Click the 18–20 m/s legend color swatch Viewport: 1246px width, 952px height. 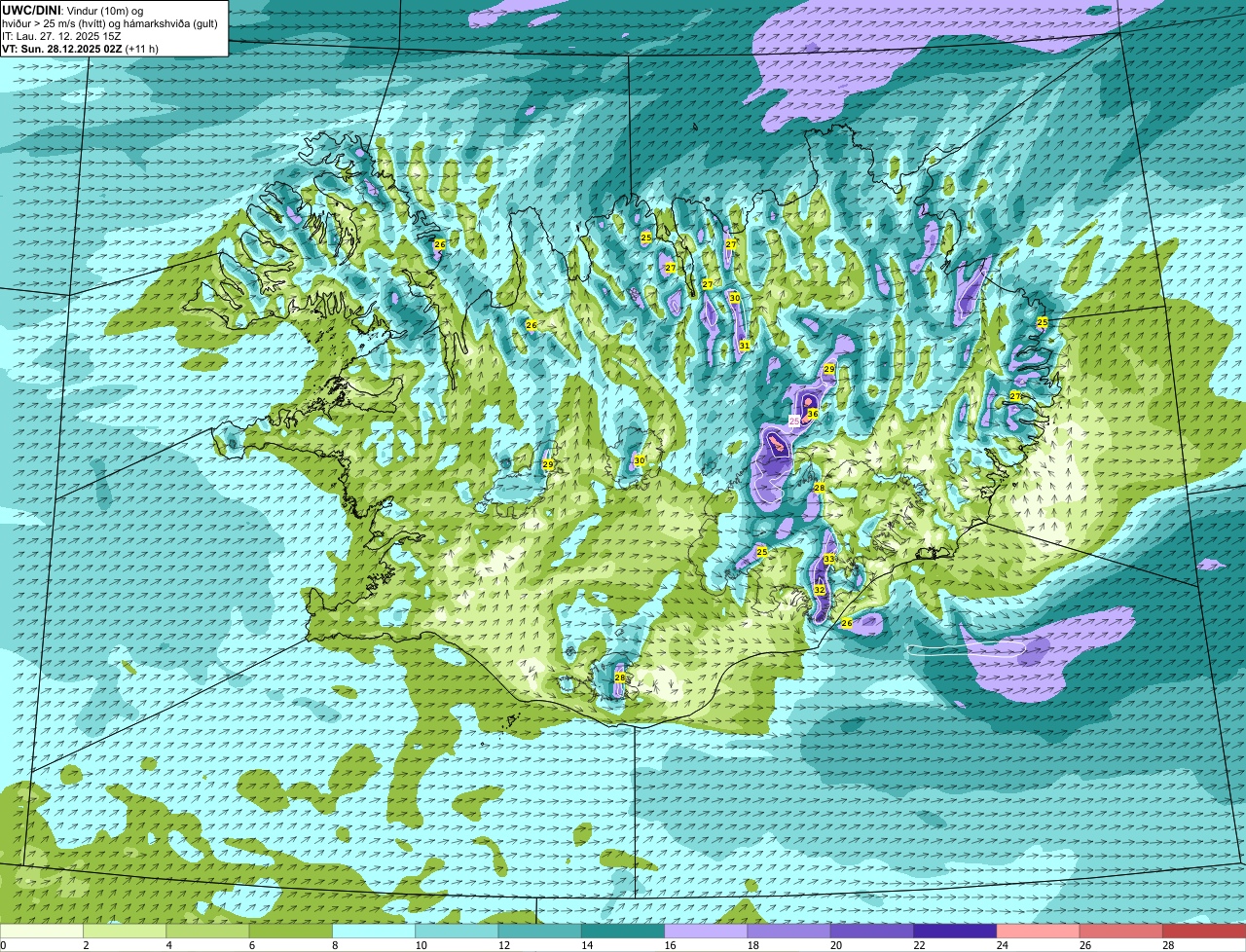789,931
